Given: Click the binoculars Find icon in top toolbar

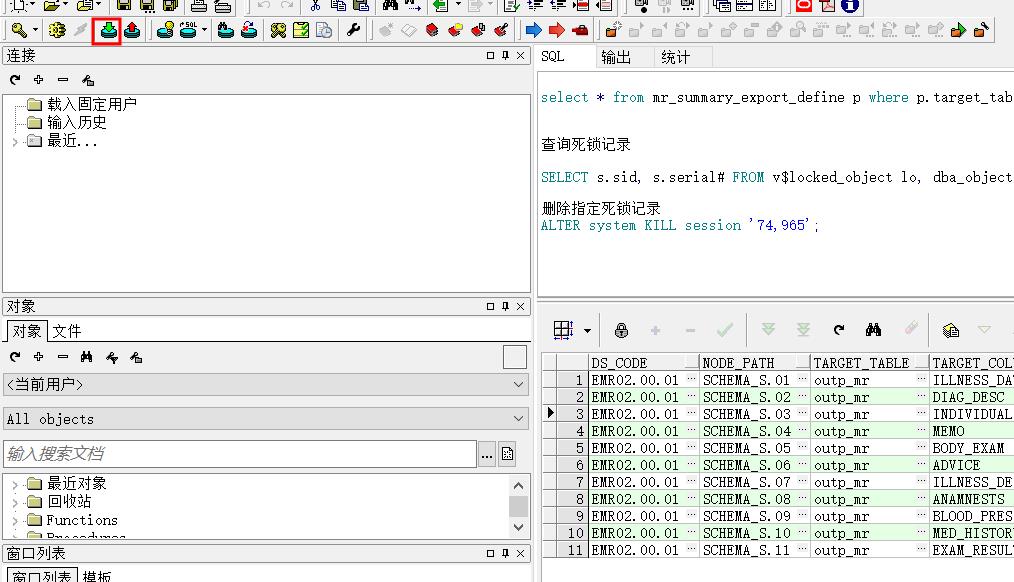Looking at the screenshot, I should [390, 5].
